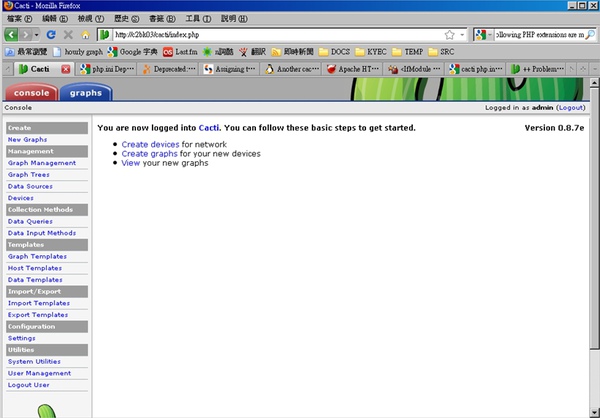
Task: Open User Management under Utilities
Action: coord(39,373)
